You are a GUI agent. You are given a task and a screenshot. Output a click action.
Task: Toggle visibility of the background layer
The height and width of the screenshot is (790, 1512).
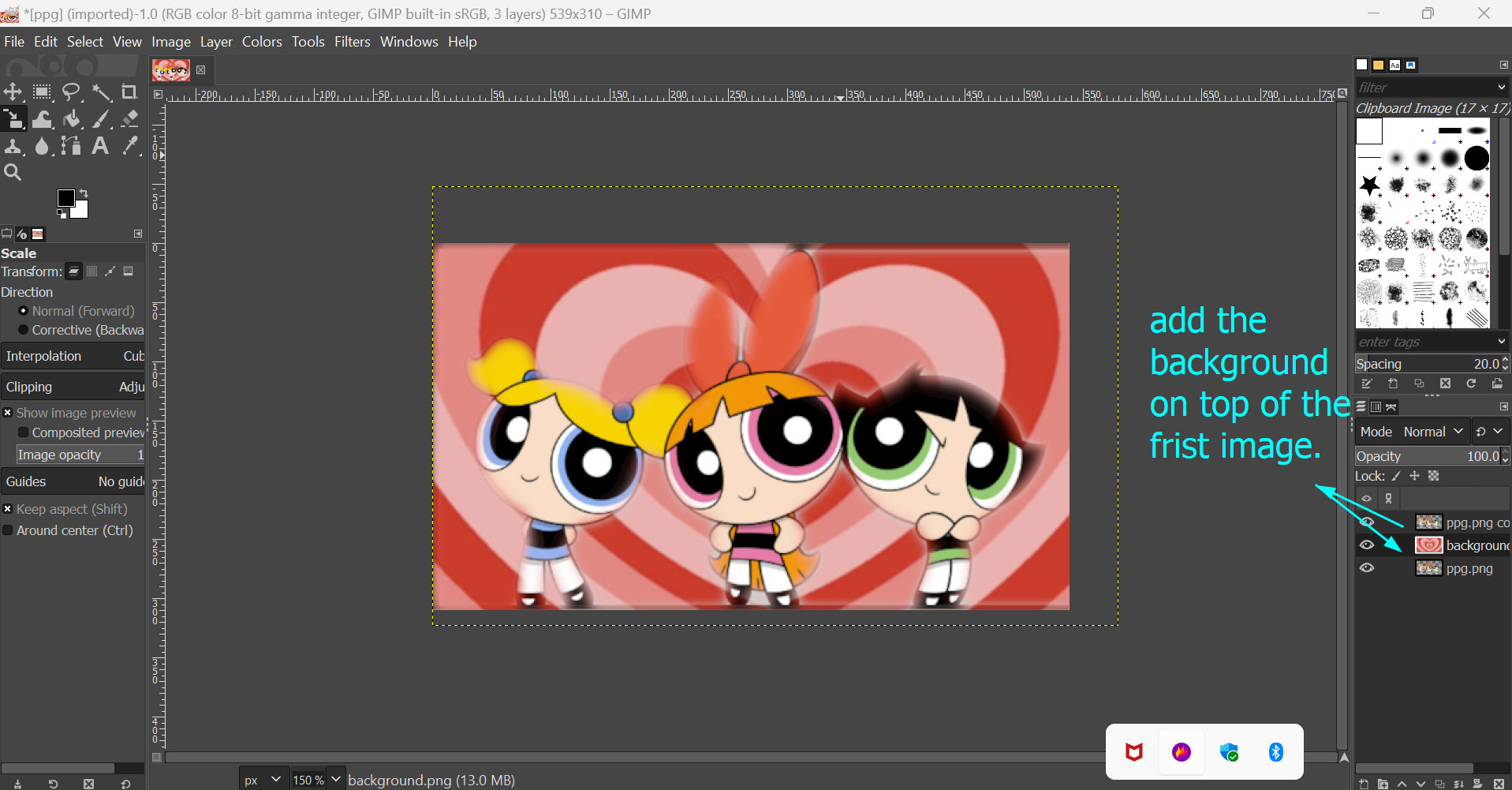1367,545
